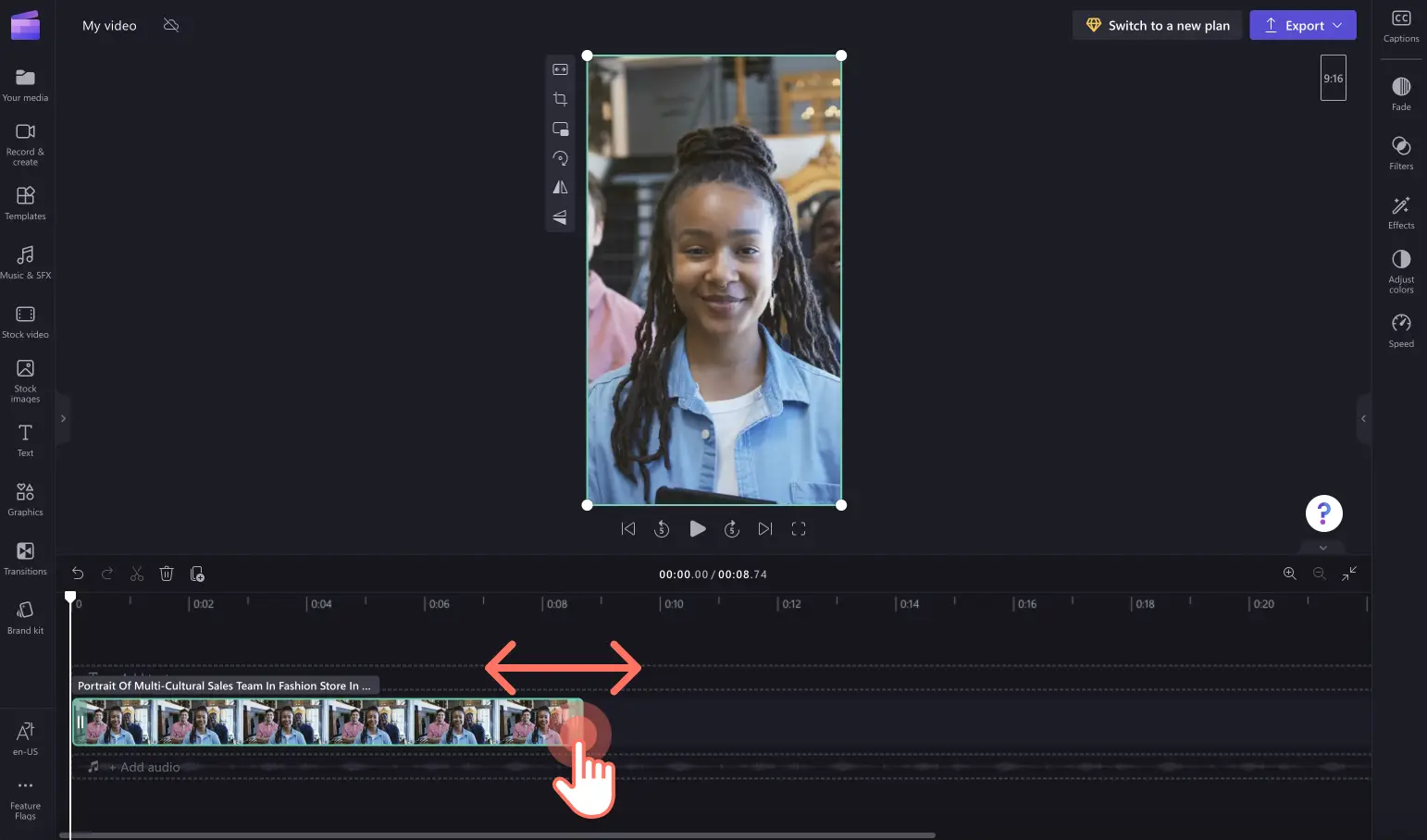The height and width of the screenshot is (840, 1427).
Task: Open Stock video library
Action: pos(25,322)
